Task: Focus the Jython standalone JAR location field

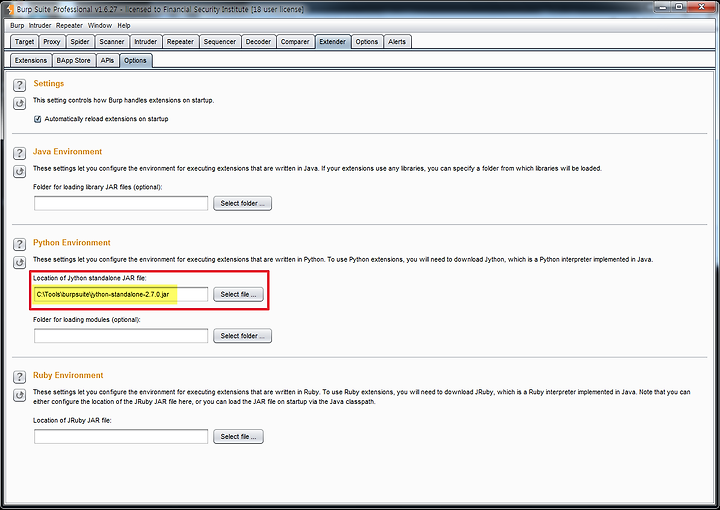Action: [x=121, y=294]
